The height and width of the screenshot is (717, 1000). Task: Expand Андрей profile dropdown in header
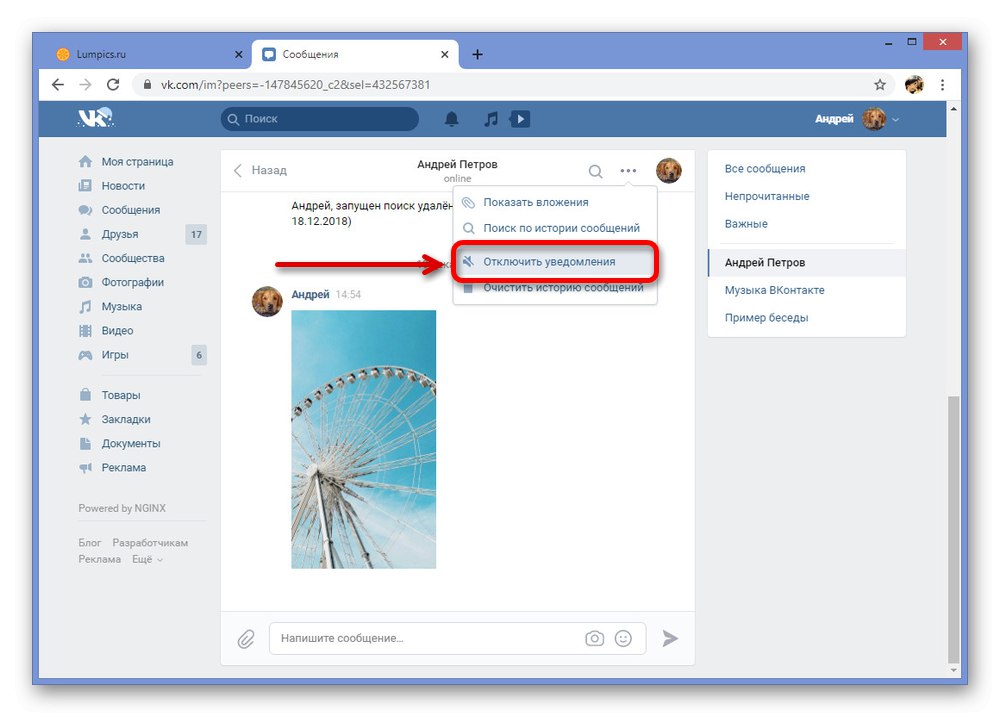click(858, 119)
